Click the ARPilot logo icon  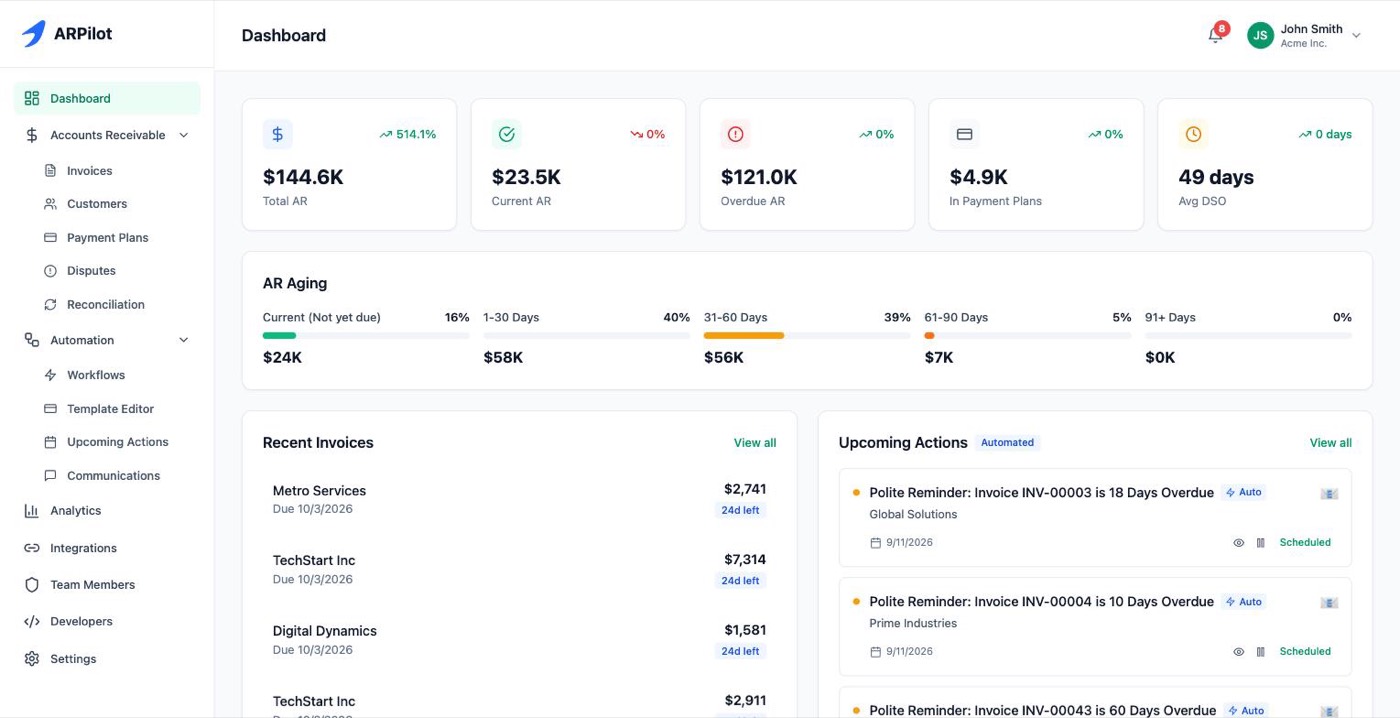click(x=33, y=34)
